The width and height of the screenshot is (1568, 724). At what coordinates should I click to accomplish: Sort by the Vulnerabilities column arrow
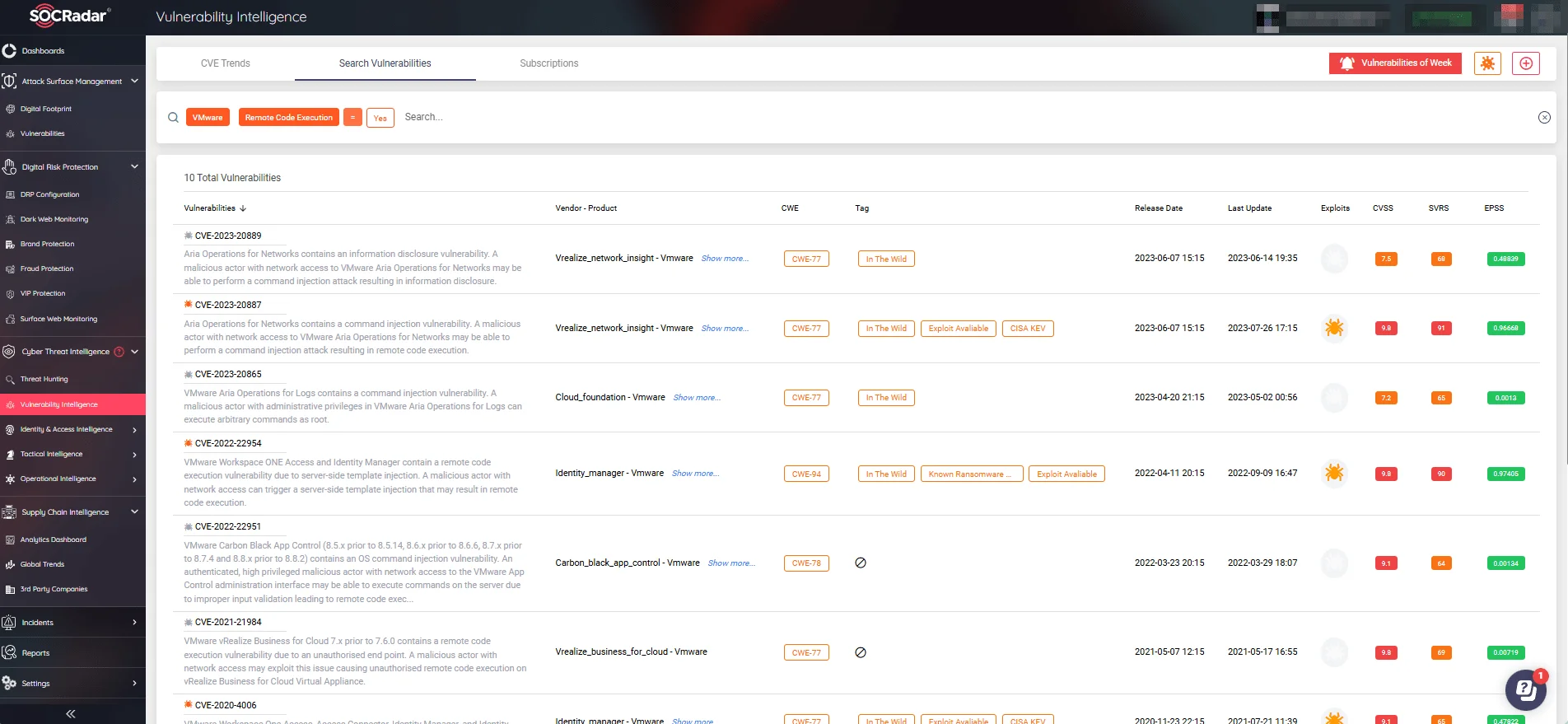pos(243,208)
